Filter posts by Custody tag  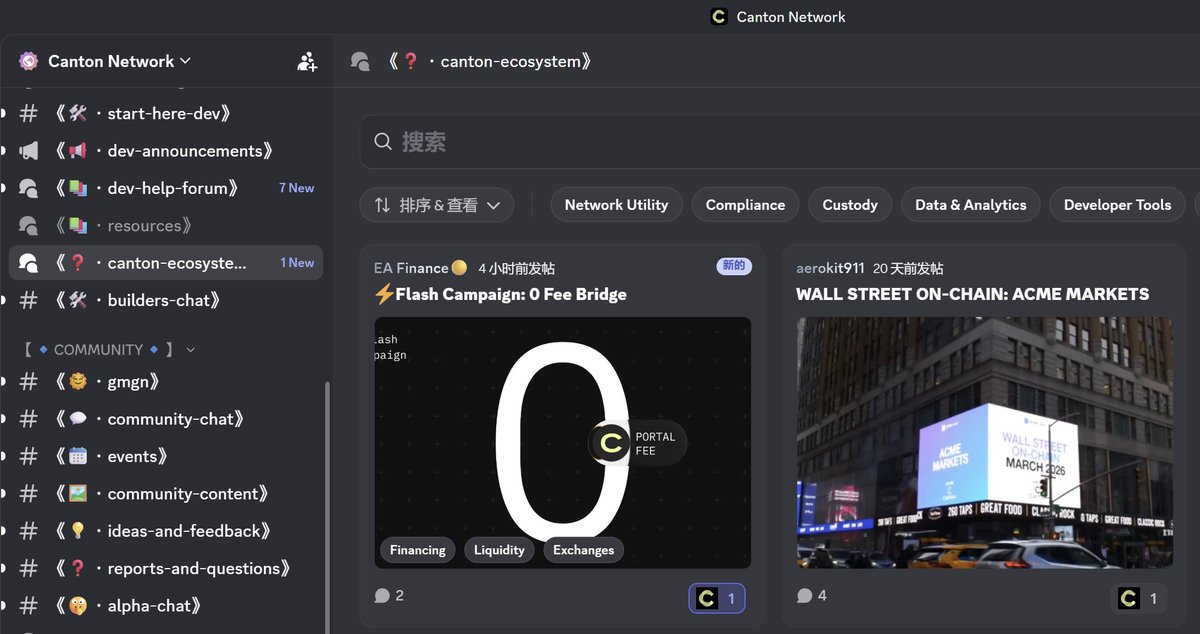tap(850, 205)
